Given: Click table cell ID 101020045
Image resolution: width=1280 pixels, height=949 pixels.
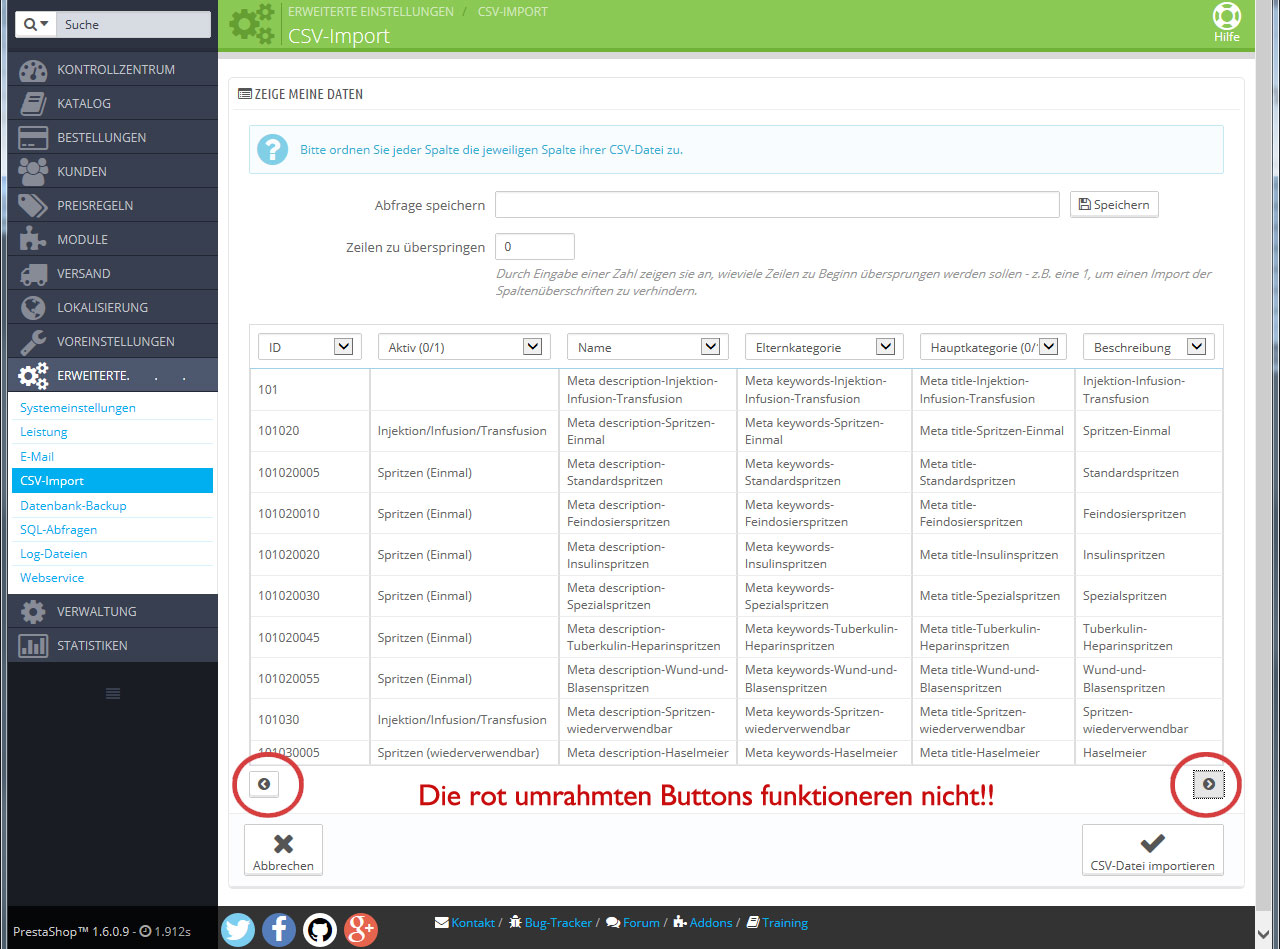Looking at the screenshot, I should pyautogui.click(x=289, y=637).
